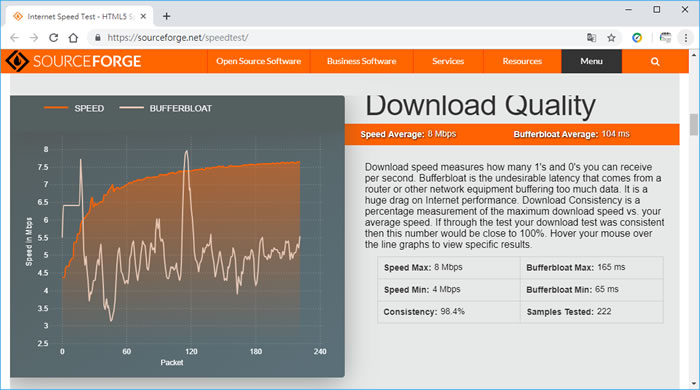Maximize the Chrome window

(657, 9)
